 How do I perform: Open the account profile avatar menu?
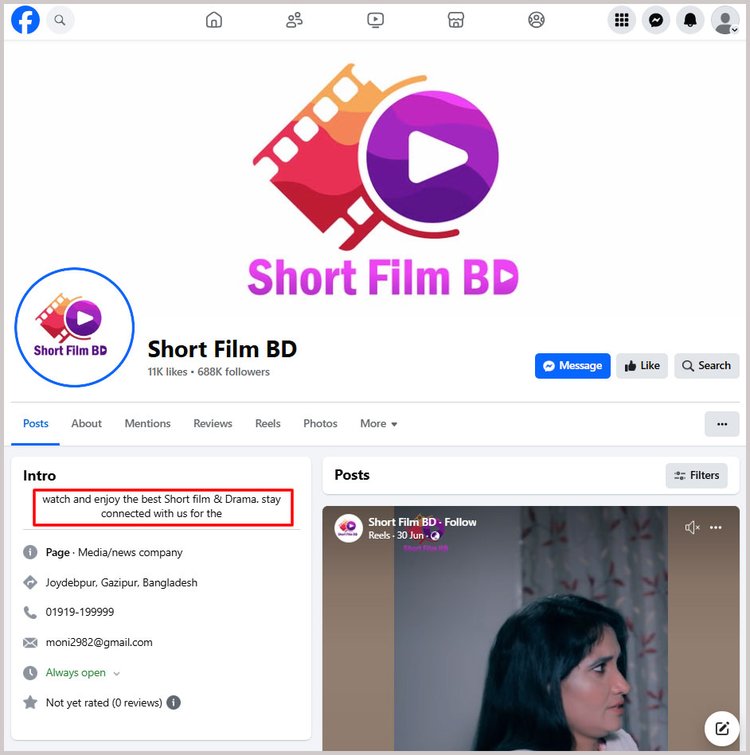click(725, 20)
